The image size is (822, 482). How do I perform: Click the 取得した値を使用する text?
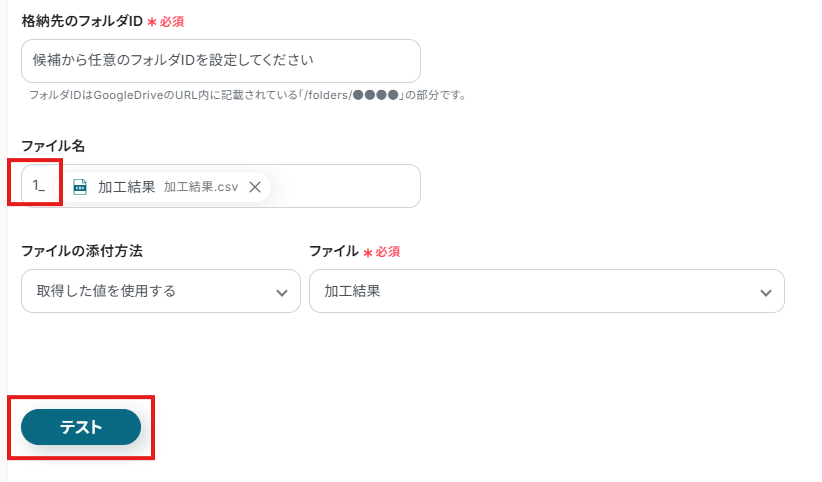(x=106, y=291)
